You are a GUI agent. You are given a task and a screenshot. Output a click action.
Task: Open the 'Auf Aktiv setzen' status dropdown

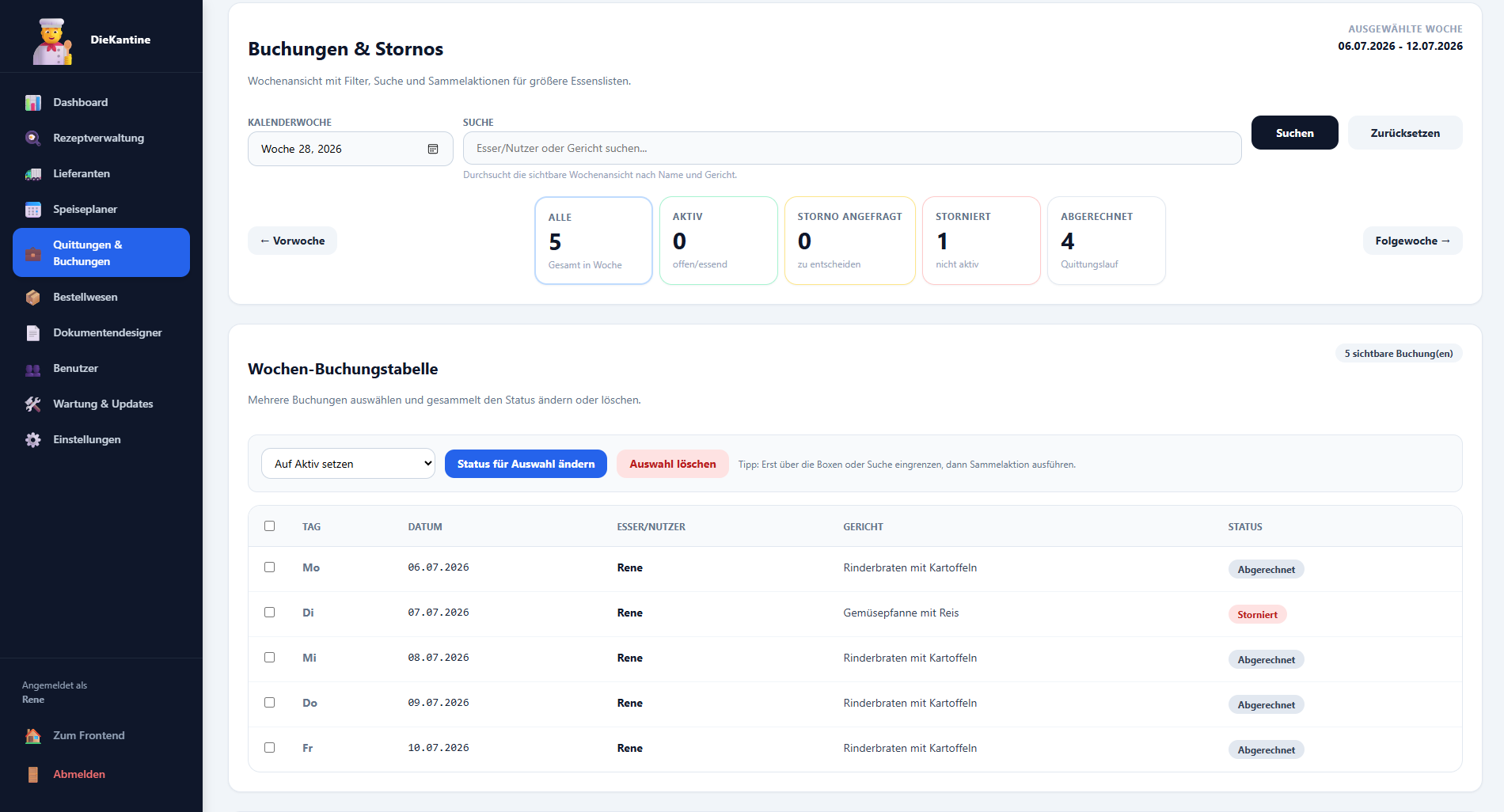[348, 464]
